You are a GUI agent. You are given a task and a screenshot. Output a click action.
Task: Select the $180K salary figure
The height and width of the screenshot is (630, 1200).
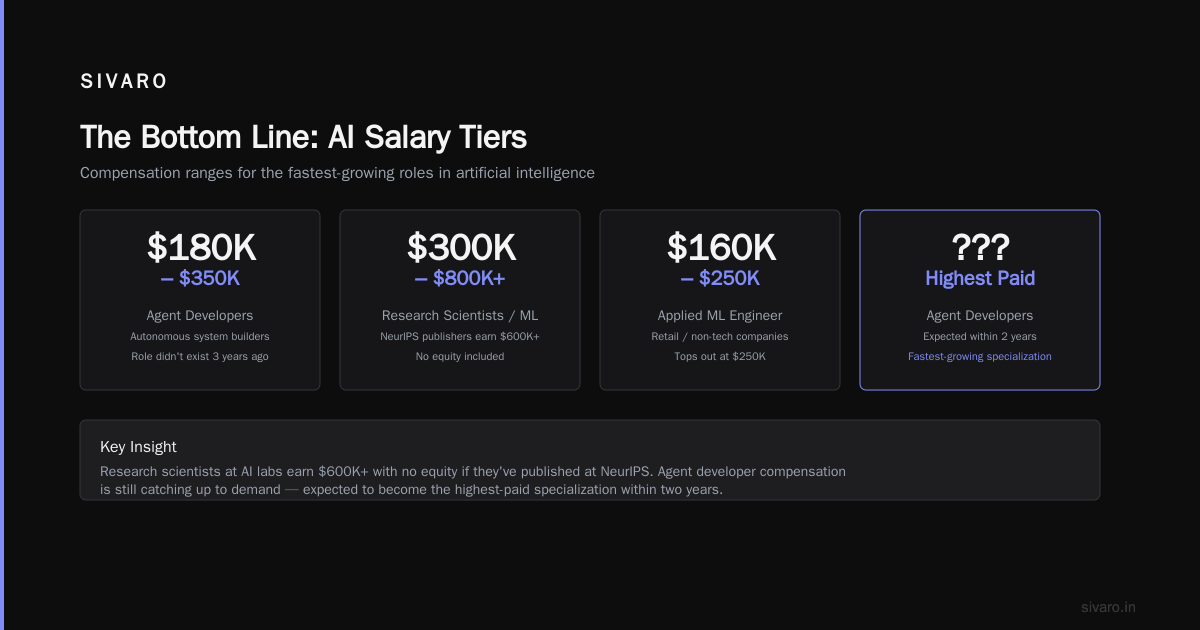(200, 247)
